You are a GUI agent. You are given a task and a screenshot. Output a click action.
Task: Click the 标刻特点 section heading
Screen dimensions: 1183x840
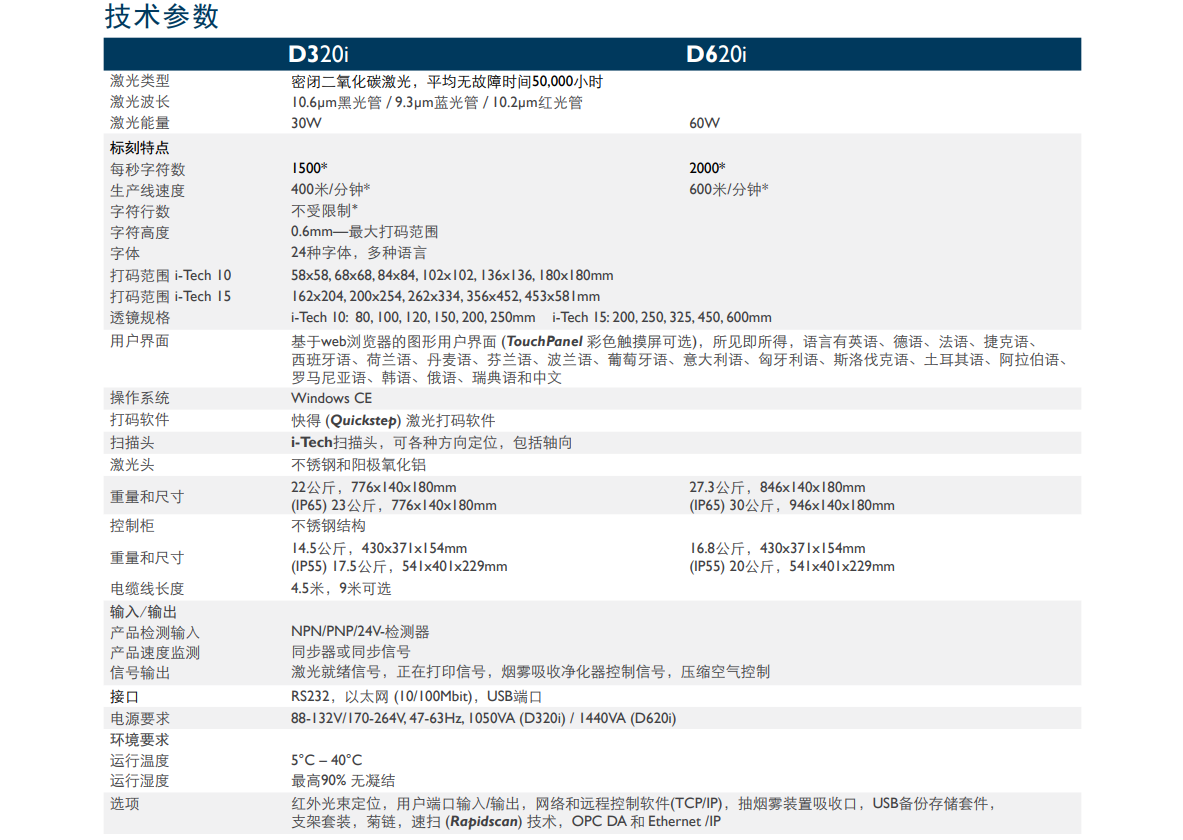click(x=140, y=148)
